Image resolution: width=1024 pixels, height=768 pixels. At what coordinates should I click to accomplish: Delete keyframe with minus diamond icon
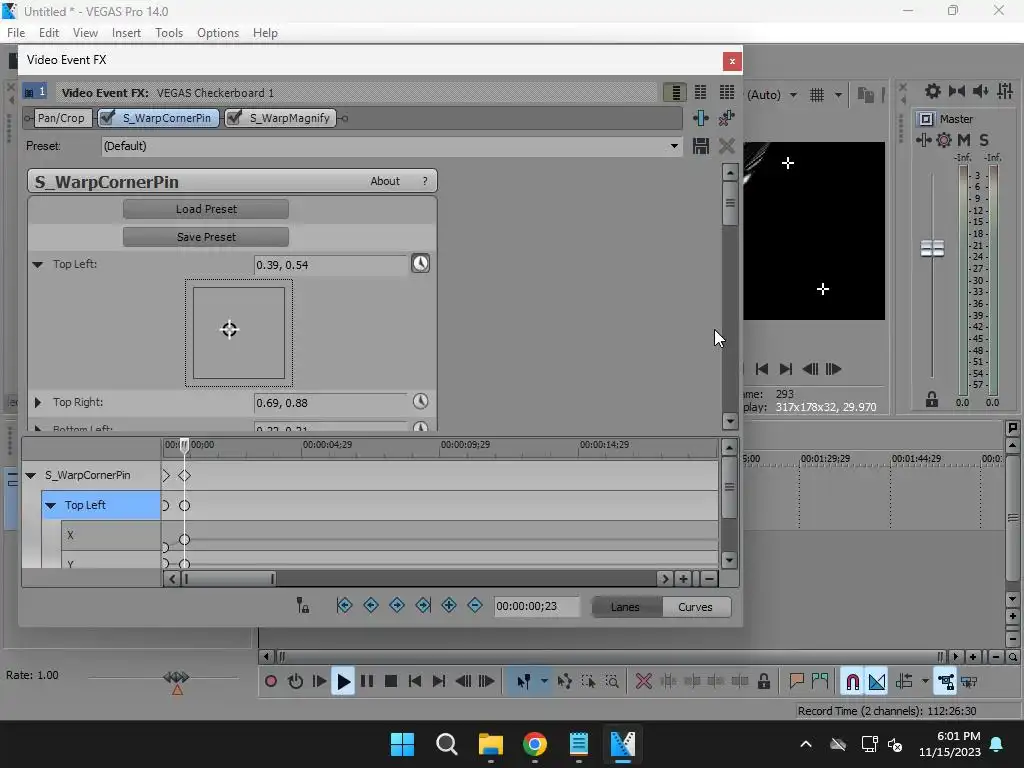[475, 605]
